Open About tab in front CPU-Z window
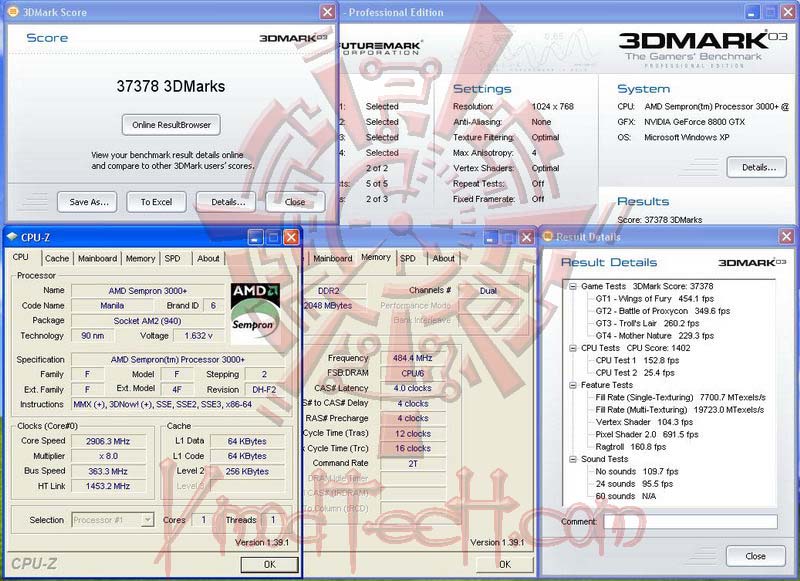The width and height of the screenshot is (800, 581). pos(208,259)
